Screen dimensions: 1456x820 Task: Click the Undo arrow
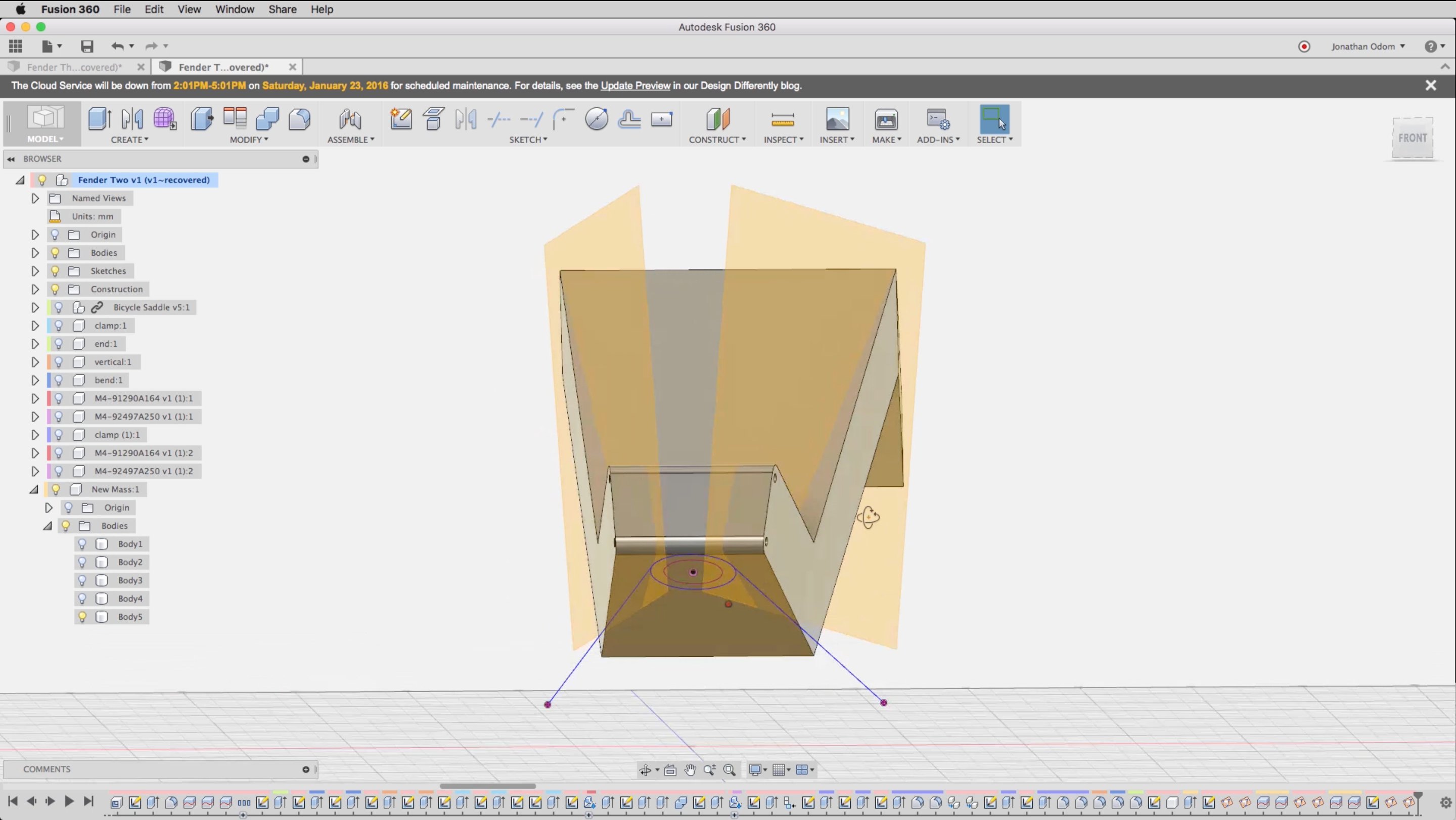coord(117,47)
